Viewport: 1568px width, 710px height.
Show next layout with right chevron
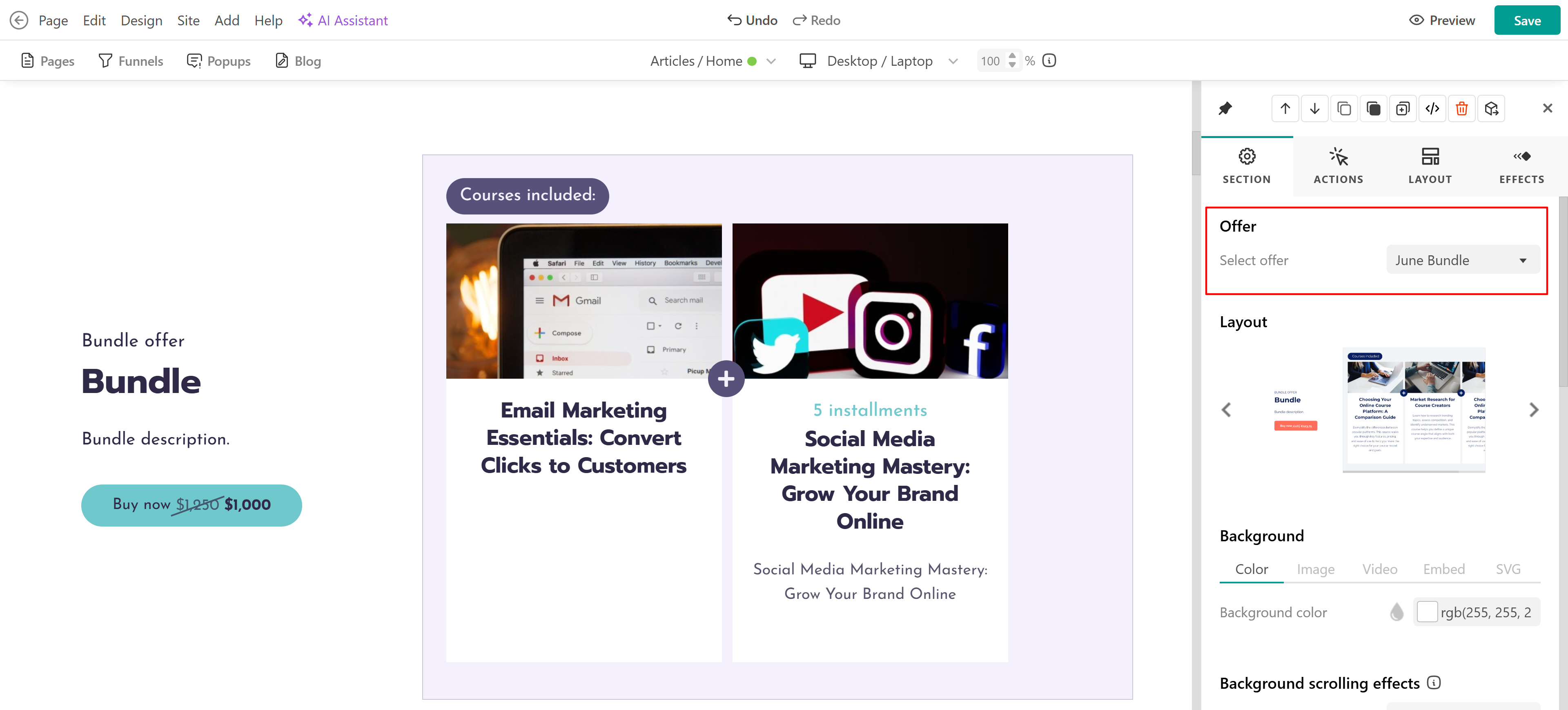(1533, 410)
